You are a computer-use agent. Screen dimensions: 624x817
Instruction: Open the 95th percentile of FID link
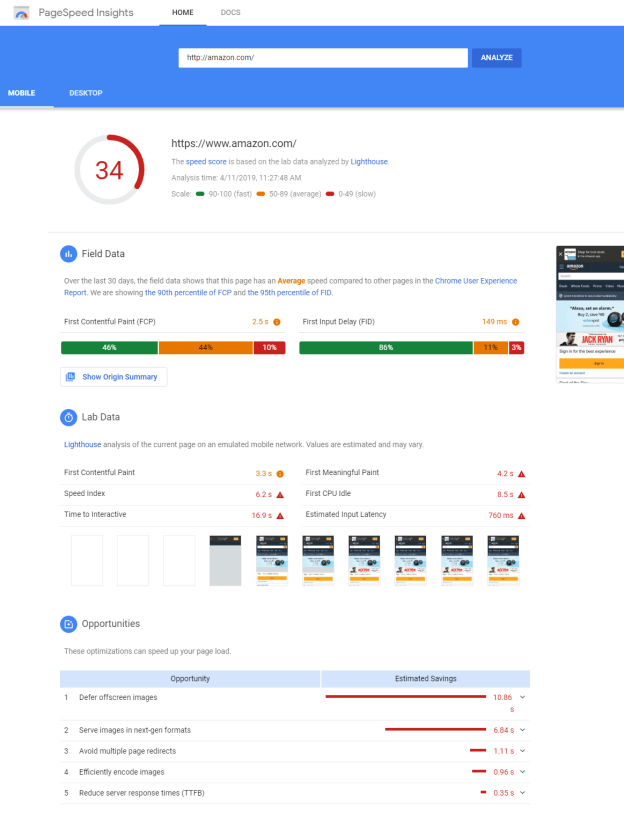coord(289,292)
